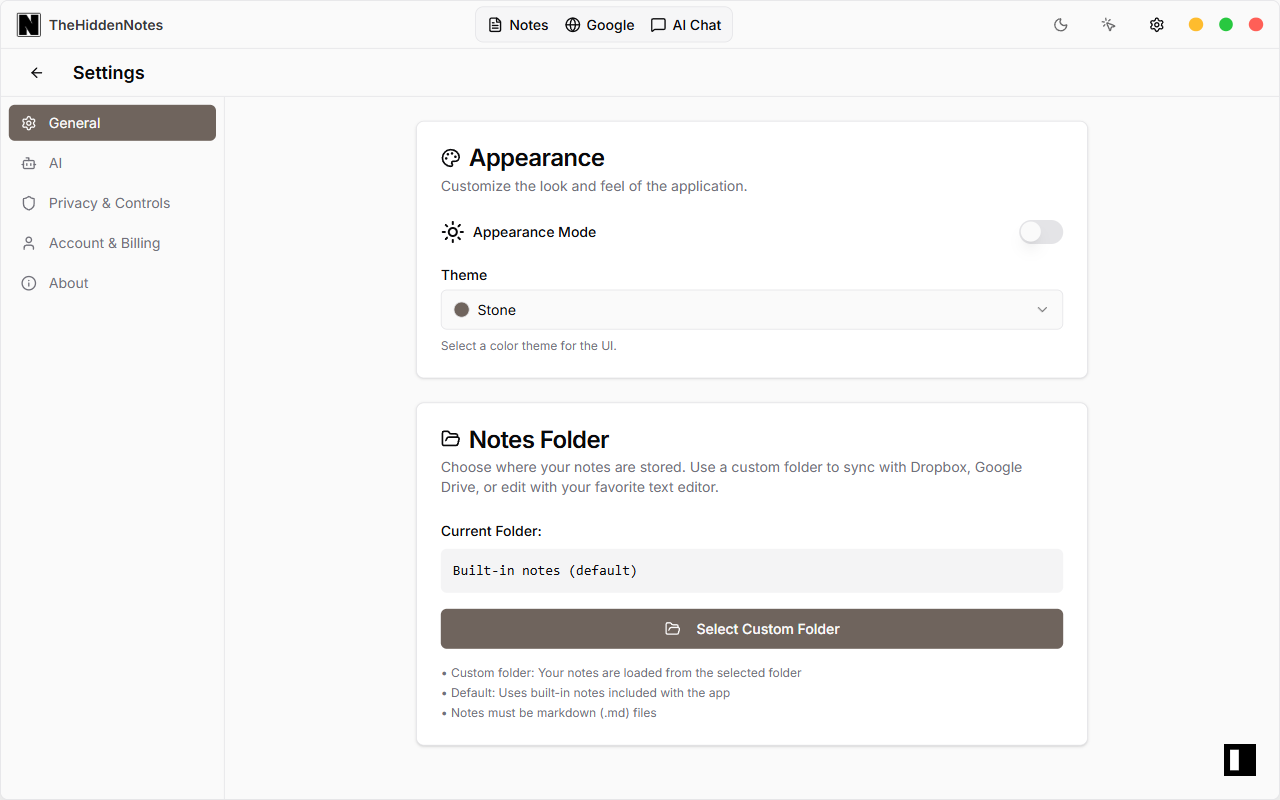1280x800 pixels.
Task: Toggle the Appearance Mode switch
Action: pos(1040,232)
